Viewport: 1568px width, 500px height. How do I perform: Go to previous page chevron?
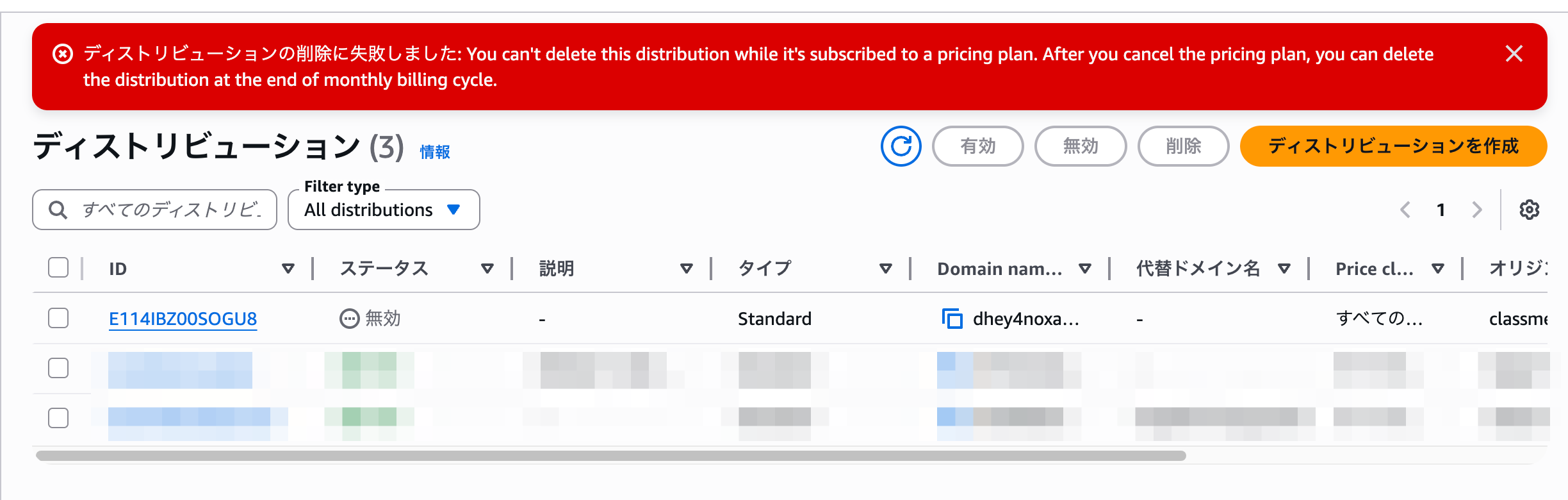[1405, 210]
